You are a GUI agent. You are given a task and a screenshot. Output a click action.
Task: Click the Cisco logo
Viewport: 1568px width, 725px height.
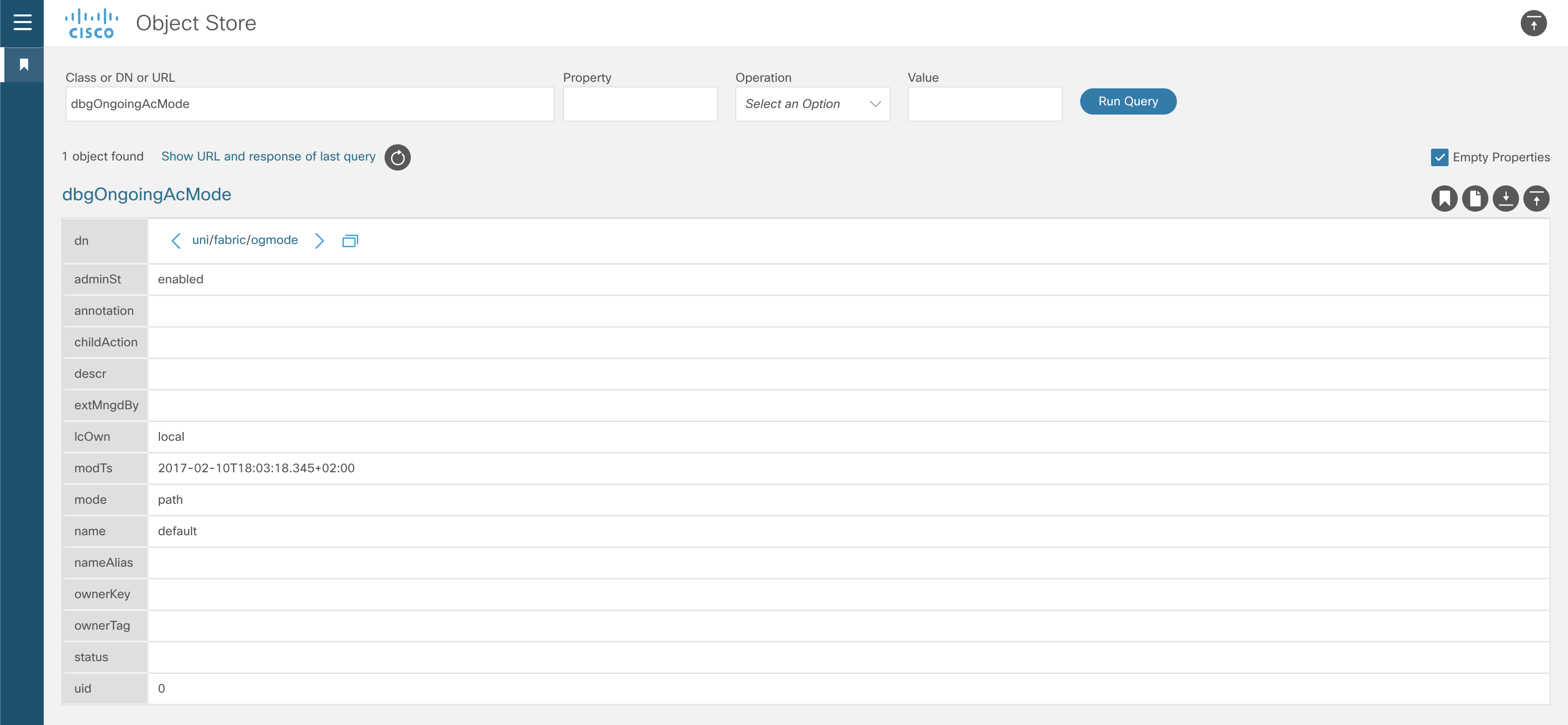tap(91, 23)
